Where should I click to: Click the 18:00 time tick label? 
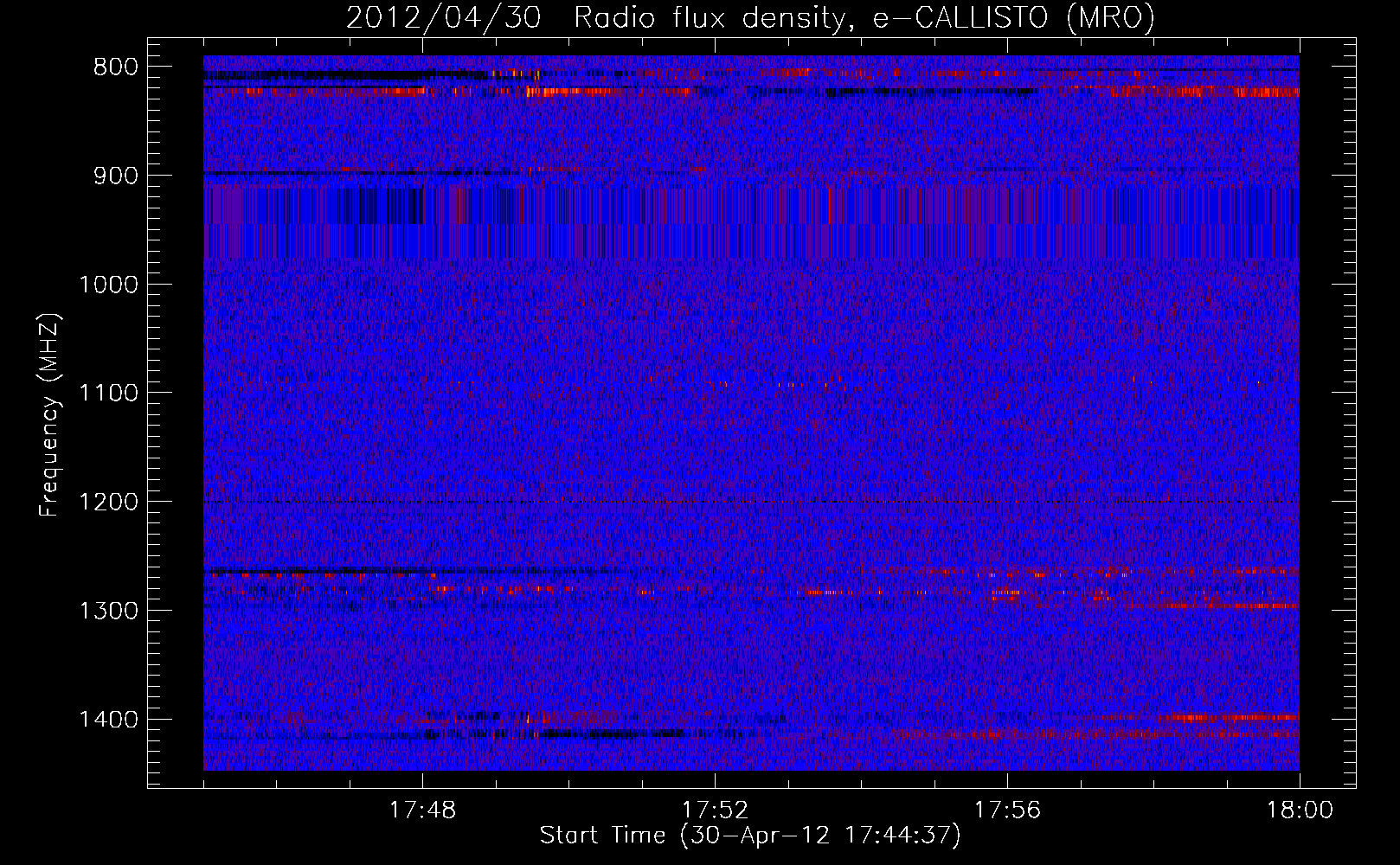1300,811
